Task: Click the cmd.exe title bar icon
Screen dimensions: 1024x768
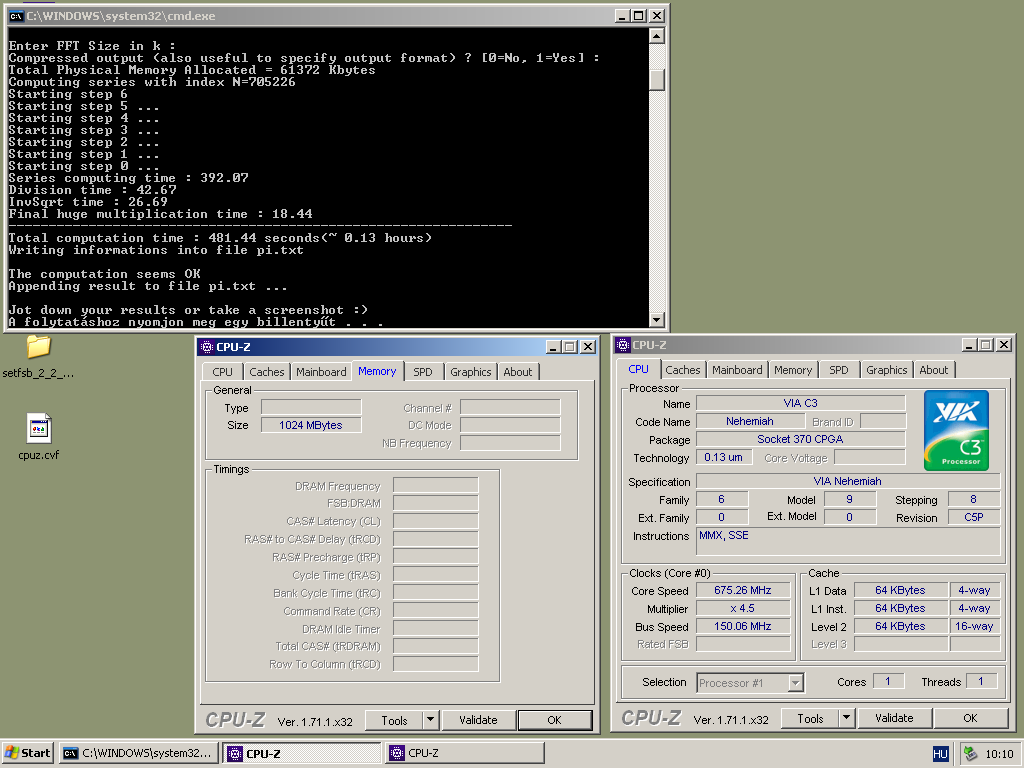Action: [16, 16]
